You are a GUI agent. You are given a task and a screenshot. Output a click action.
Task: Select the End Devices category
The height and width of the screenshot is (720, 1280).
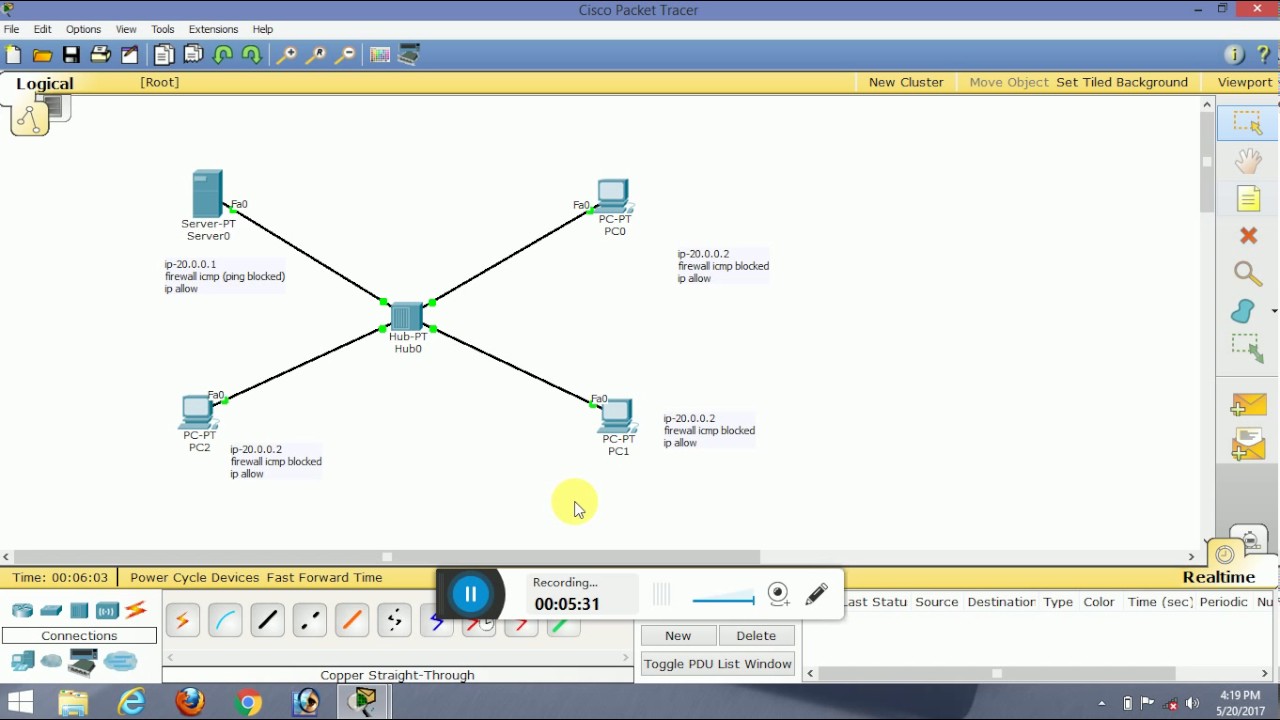(x=22, y=661)
